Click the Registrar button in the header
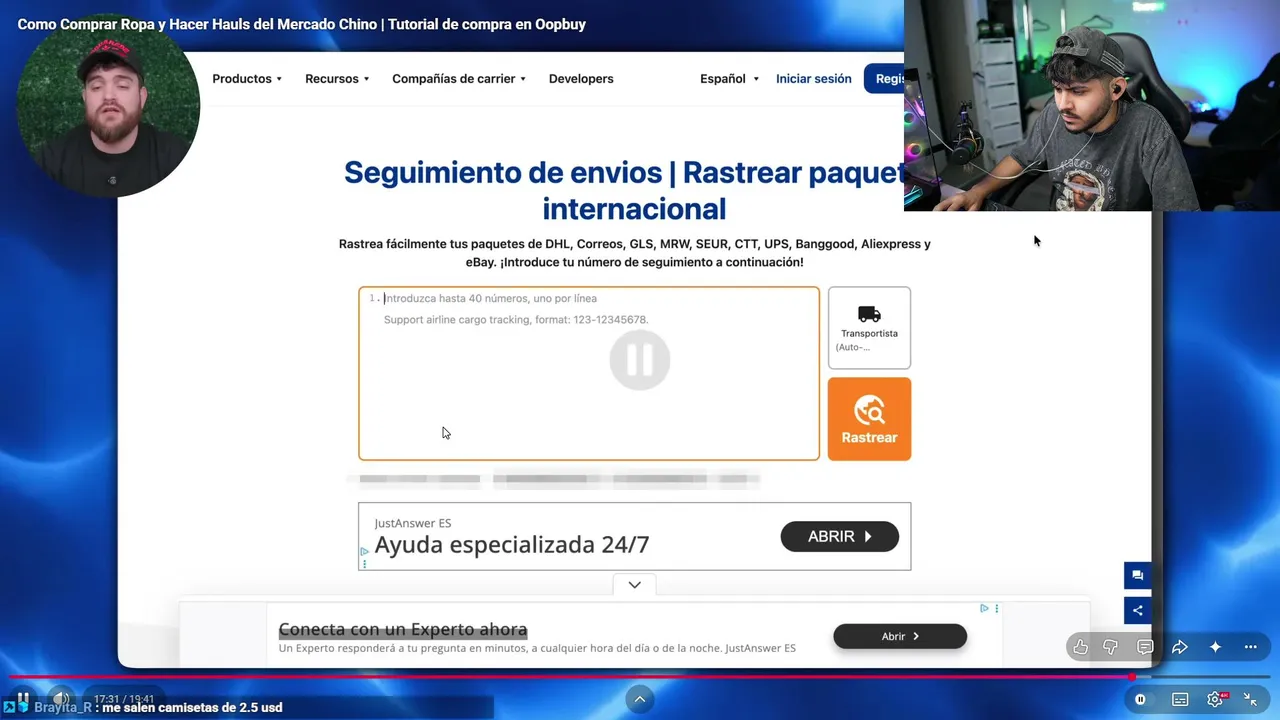The width and height of the screenshot is (1280, 720). [x=884, y=79]
